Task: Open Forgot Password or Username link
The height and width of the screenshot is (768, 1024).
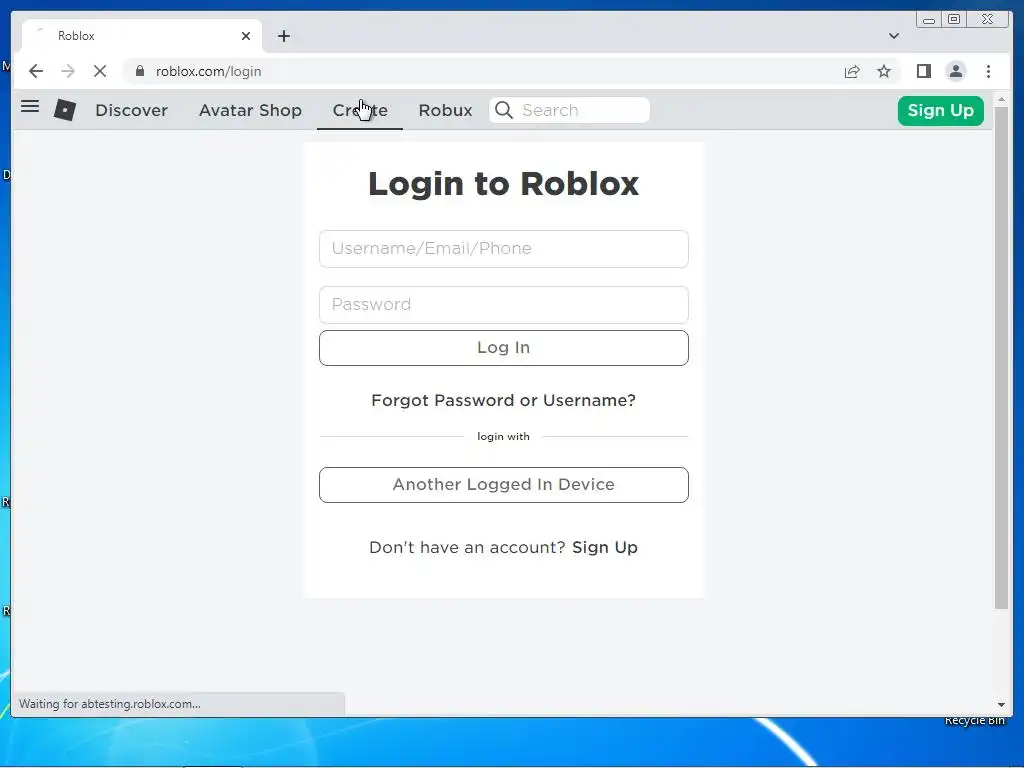Action: point(504,400)
